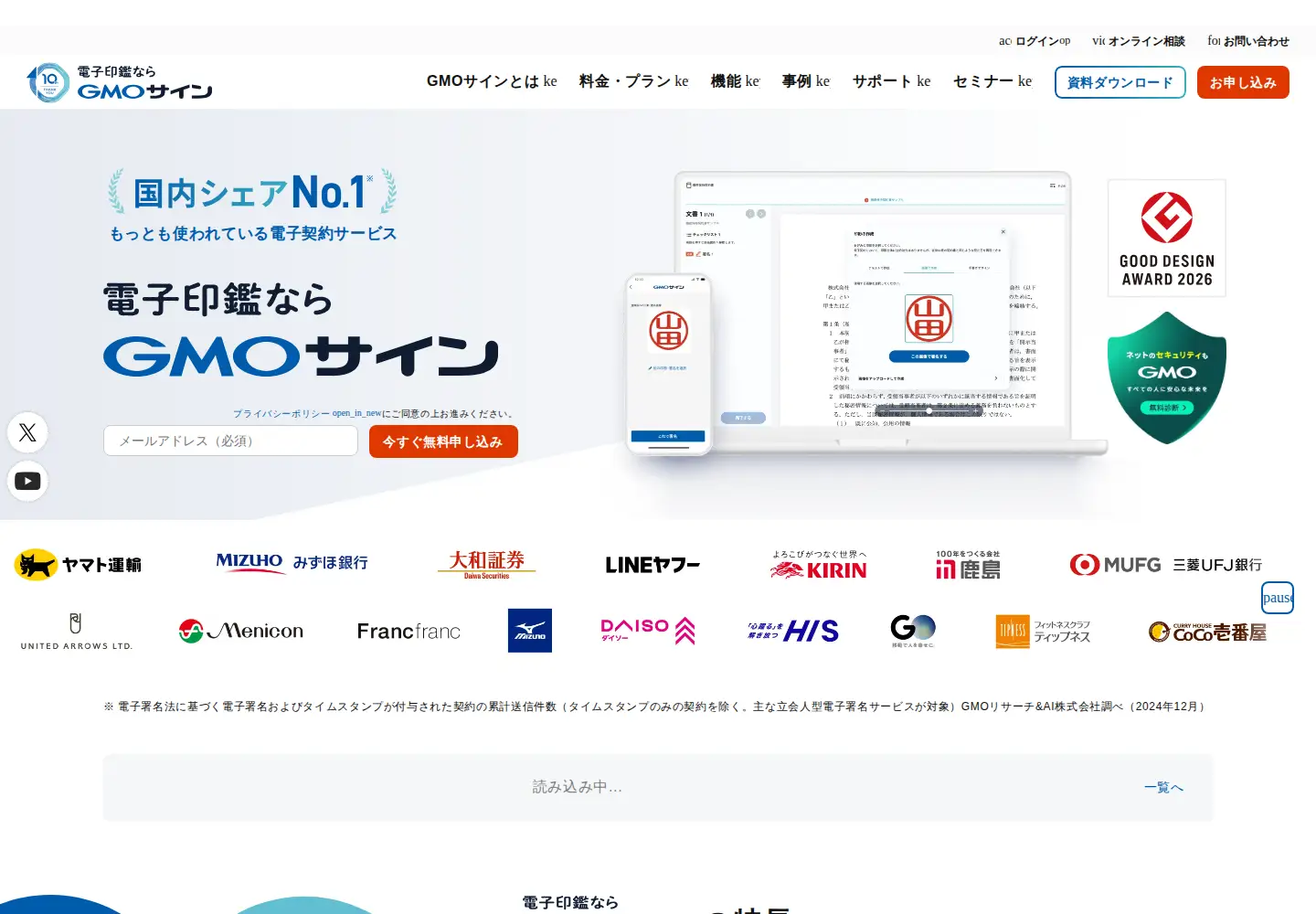Expand the 機能 menu

click(736, 81)
